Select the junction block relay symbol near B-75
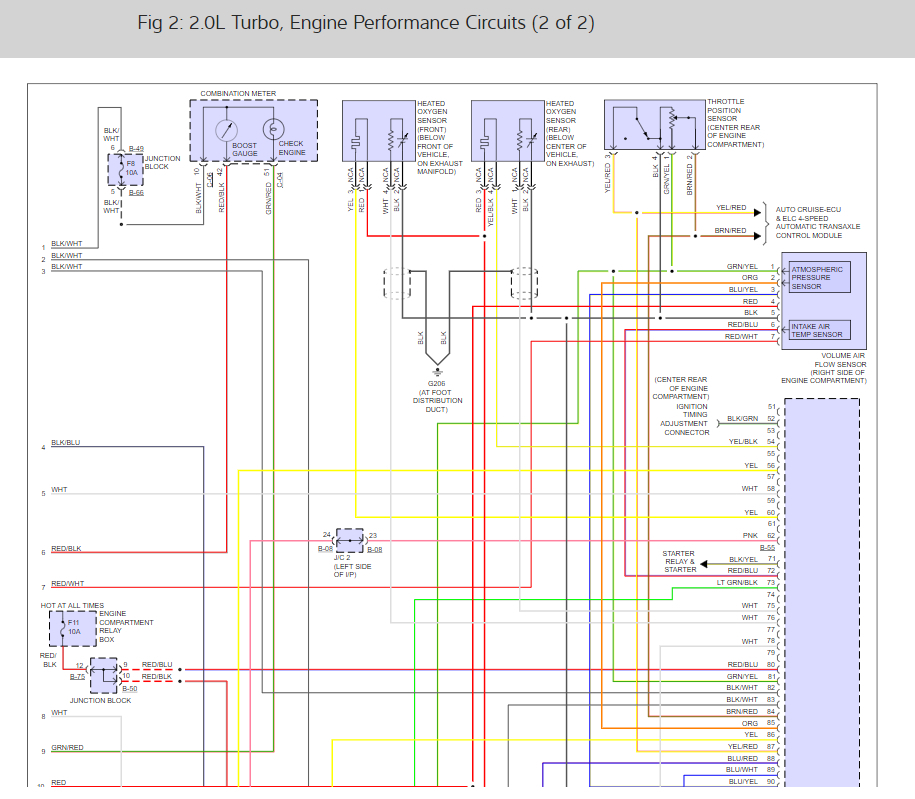Screen dimensions: 915x799 click(x=104, y=676)
